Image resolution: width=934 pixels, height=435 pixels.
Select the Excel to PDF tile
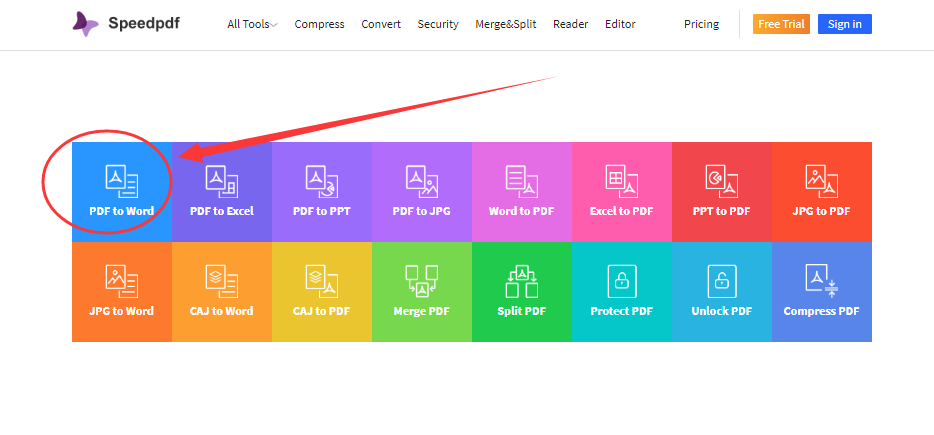point(622,192)
